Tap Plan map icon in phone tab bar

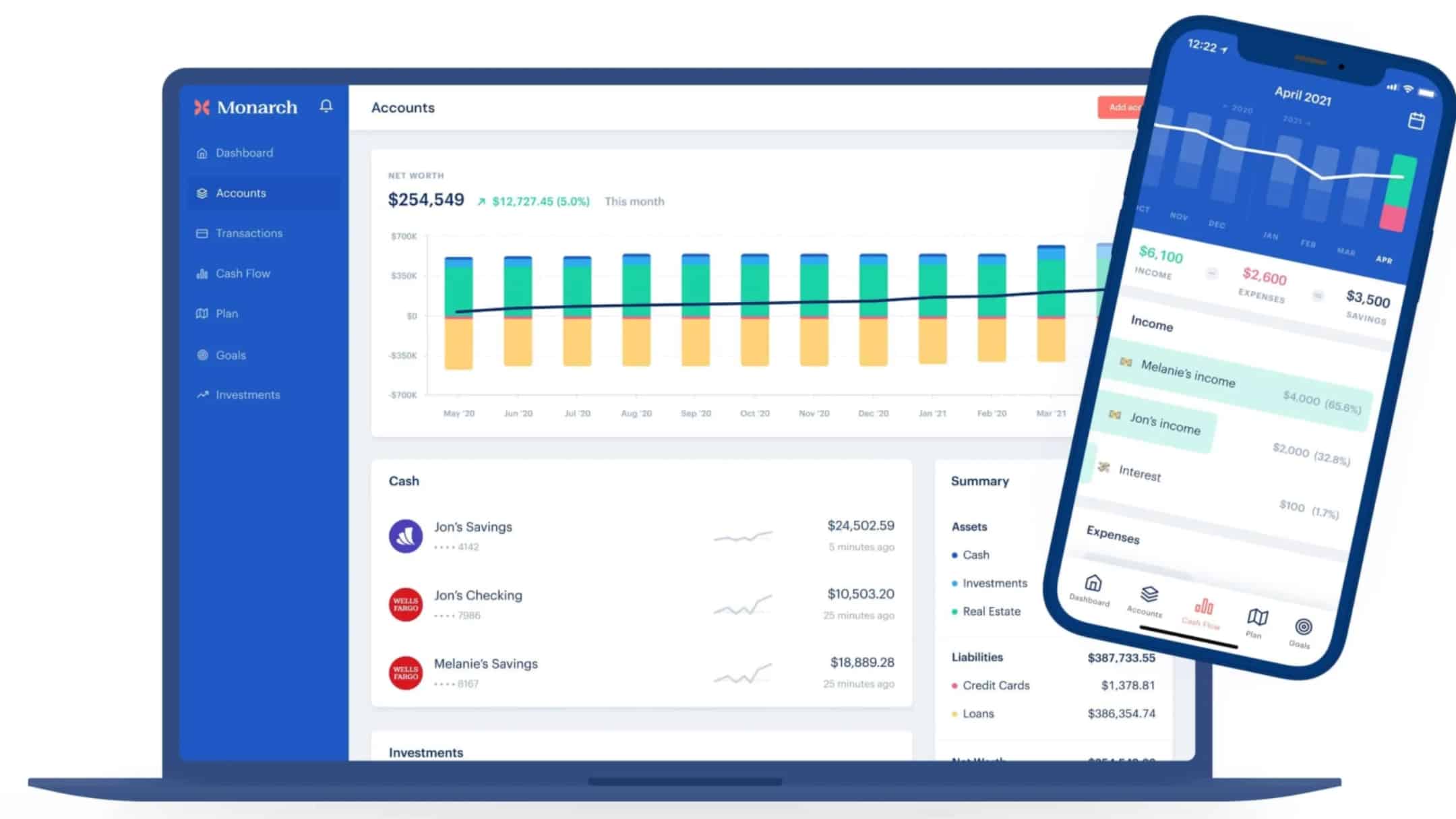click(x=1257, y=616)
